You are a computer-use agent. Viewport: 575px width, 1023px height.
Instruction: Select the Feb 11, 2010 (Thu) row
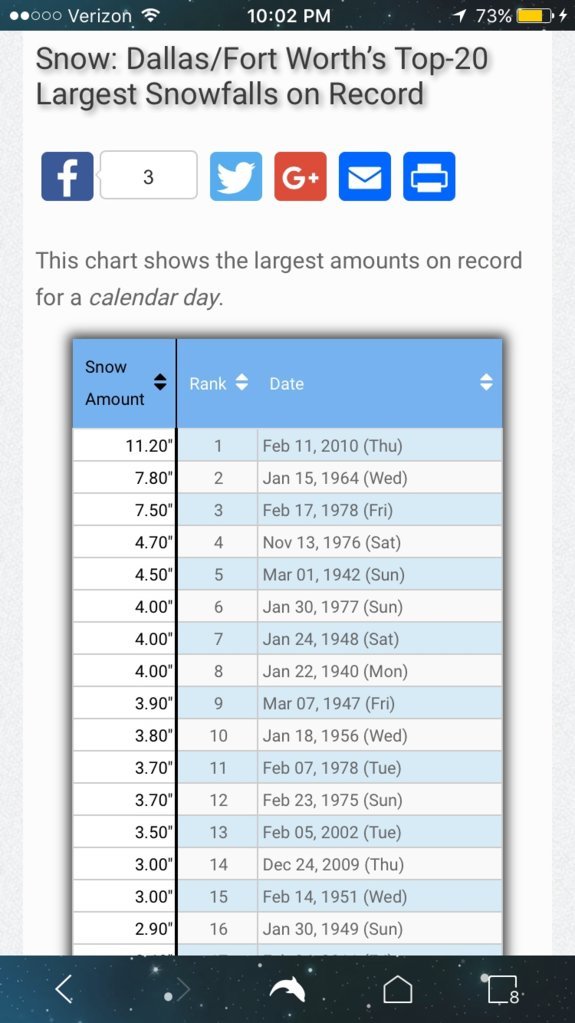pos(287,446)
